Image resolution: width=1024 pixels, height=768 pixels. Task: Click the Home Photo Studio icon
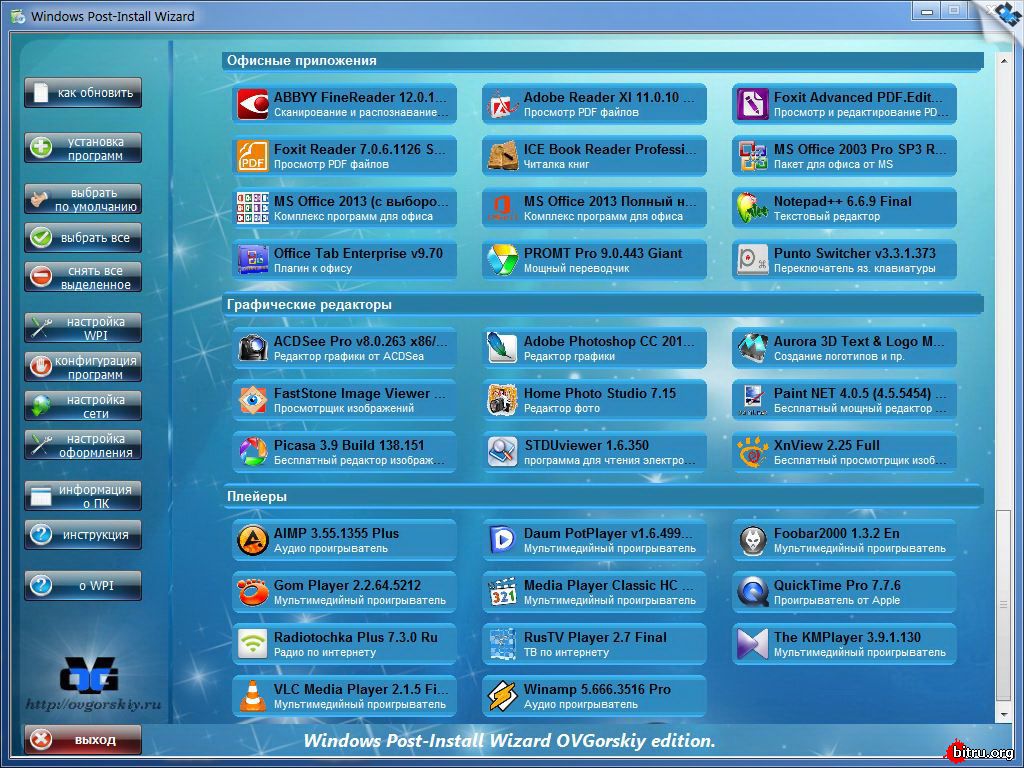coord(502,400)
